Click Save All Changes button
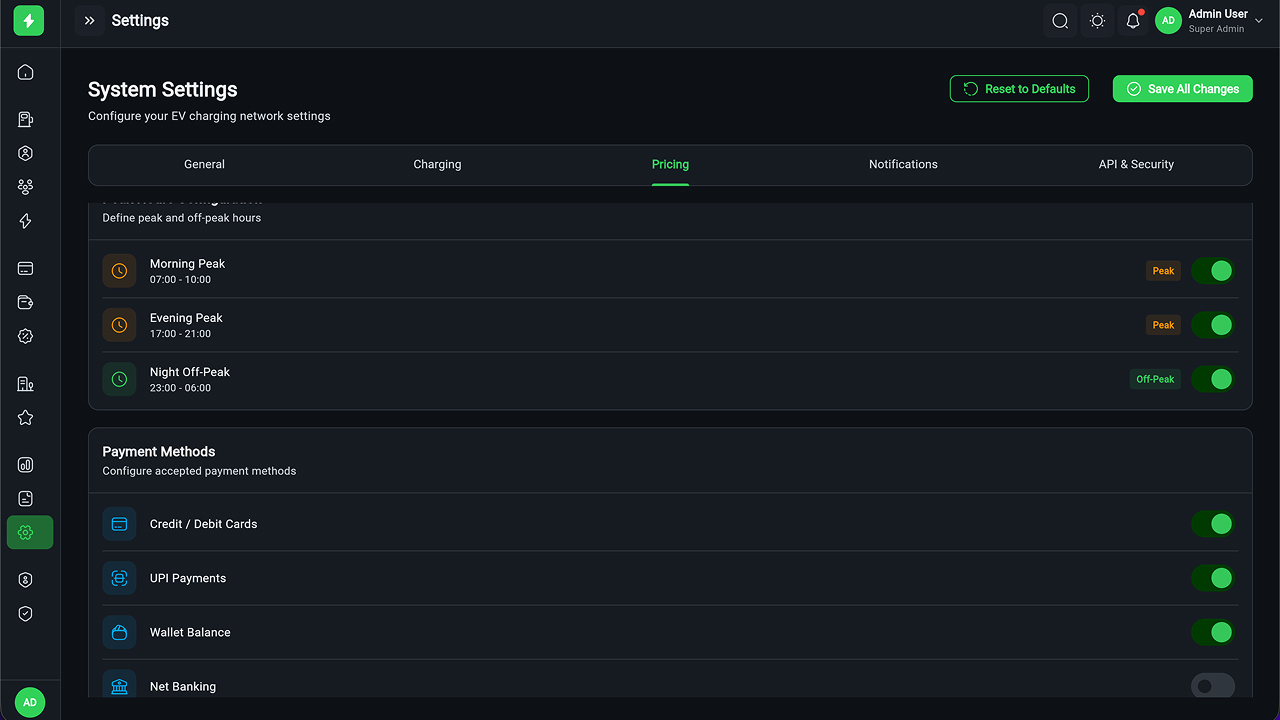Screen dimensions: 1280x720 [1182, 89]
